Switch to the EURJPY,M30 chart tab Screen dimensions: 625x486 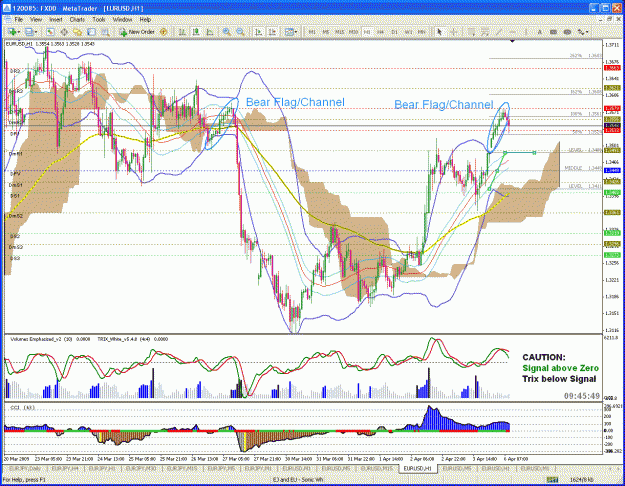[x=142, y=468]
